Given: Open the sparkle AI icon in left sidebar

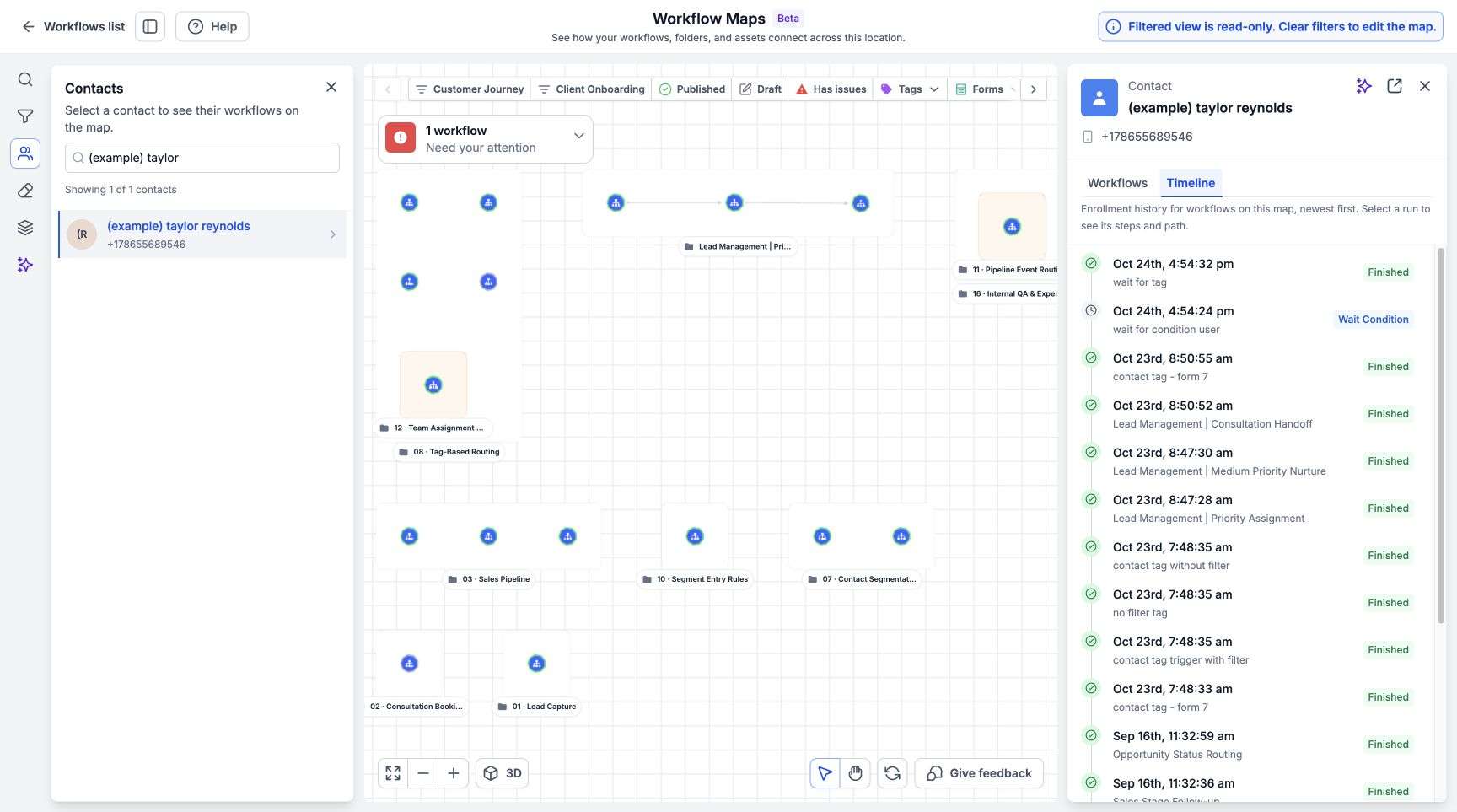Looking at the screenshot, I should 25,265.
